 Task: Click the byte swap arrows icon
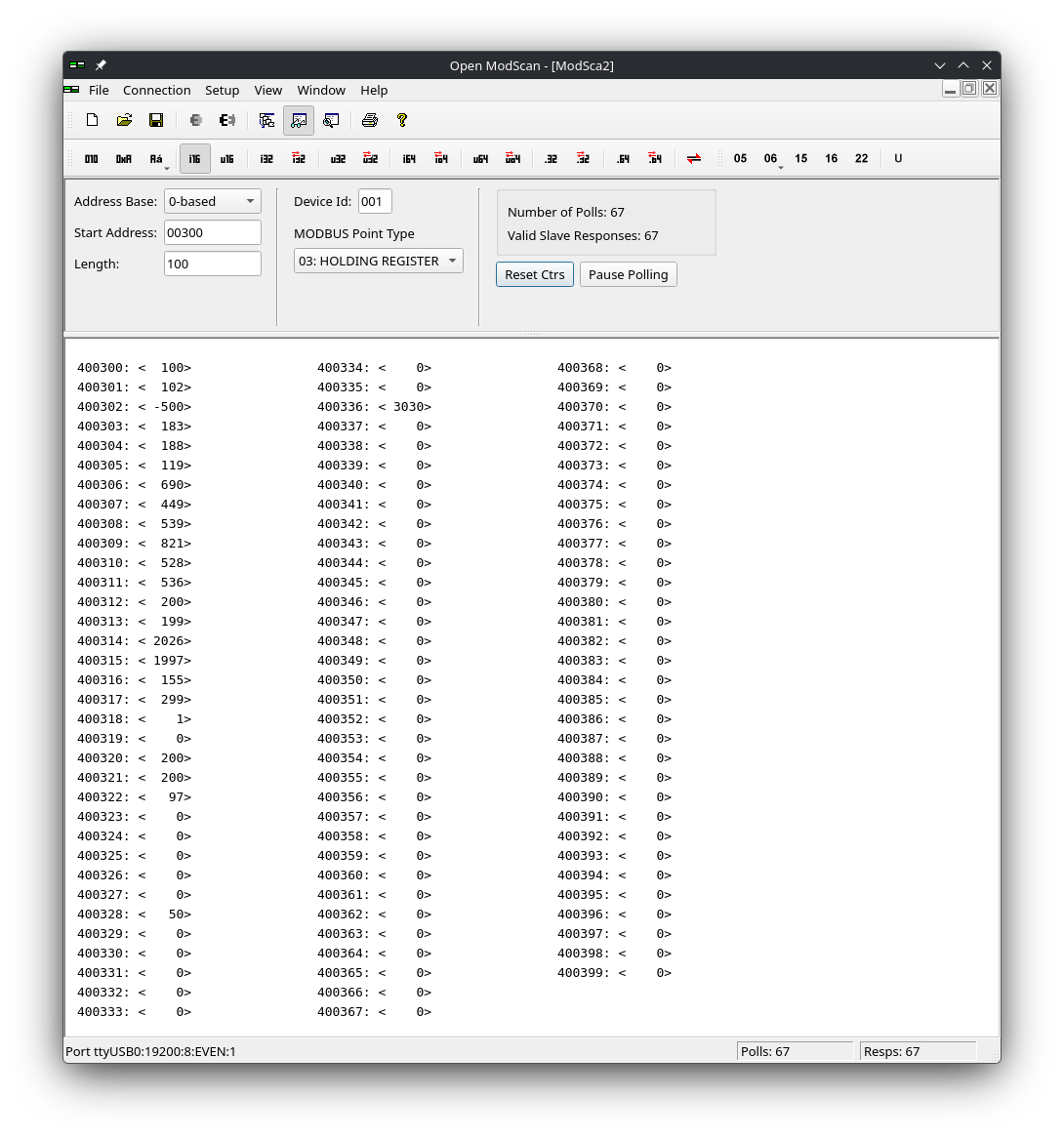click(x=694, y=158)
